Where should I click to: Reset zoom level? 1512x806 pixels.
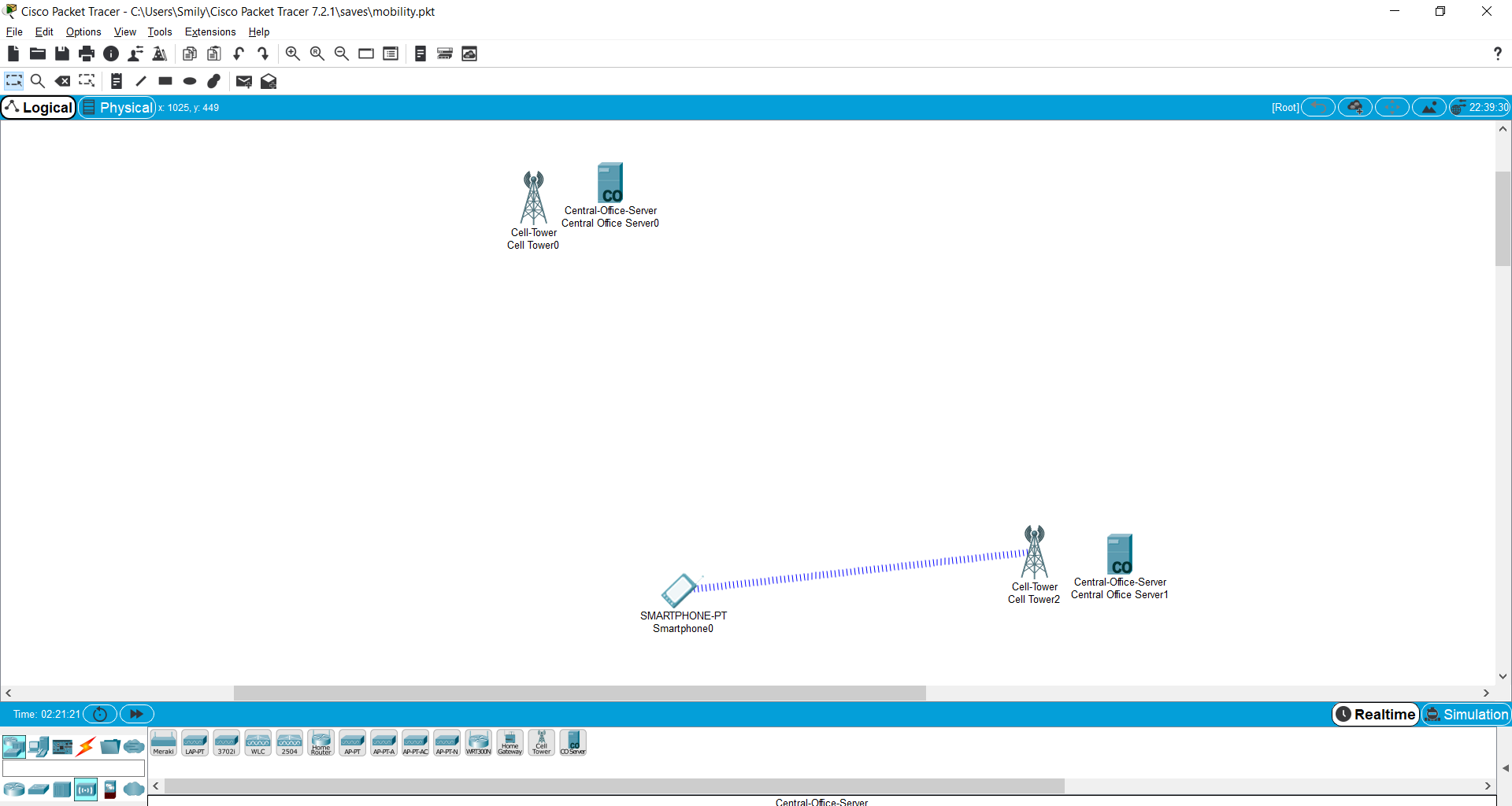pyautogui.click(x=317, y=54)
